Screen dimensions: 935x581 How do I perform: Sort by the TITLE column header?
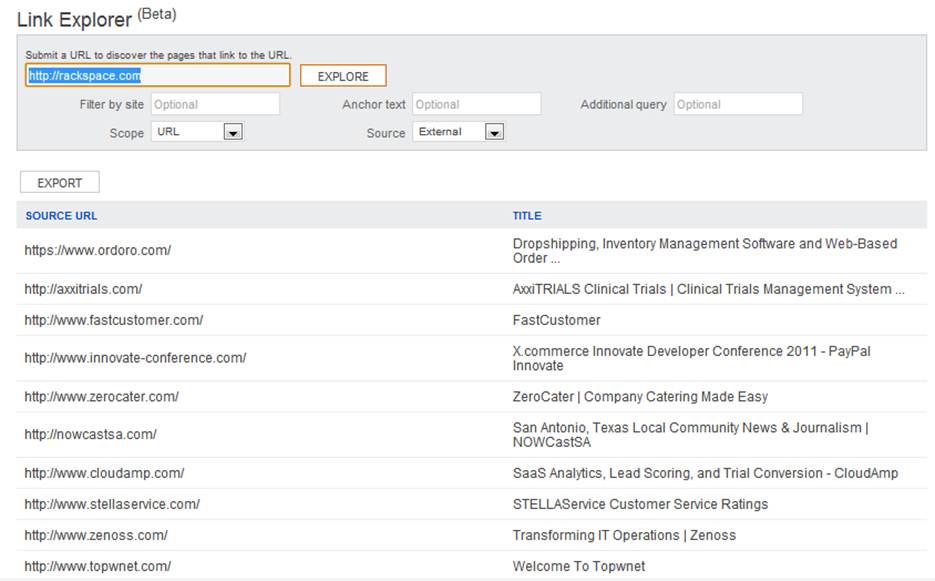click(527, 216)
